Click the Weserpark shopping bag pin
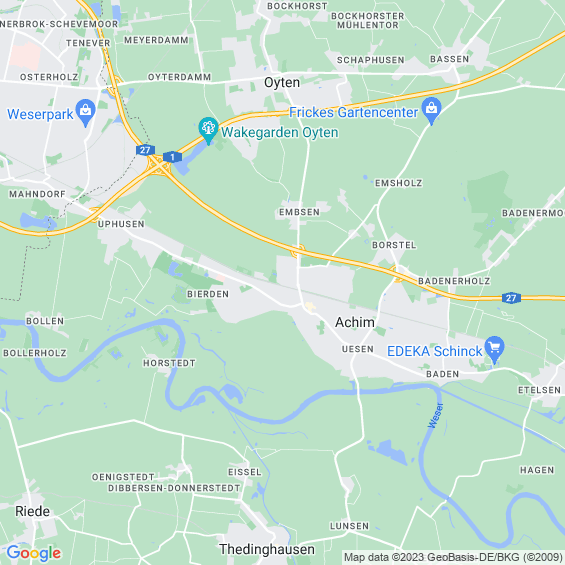Viewport: 565px width, 565px height. 85,112
